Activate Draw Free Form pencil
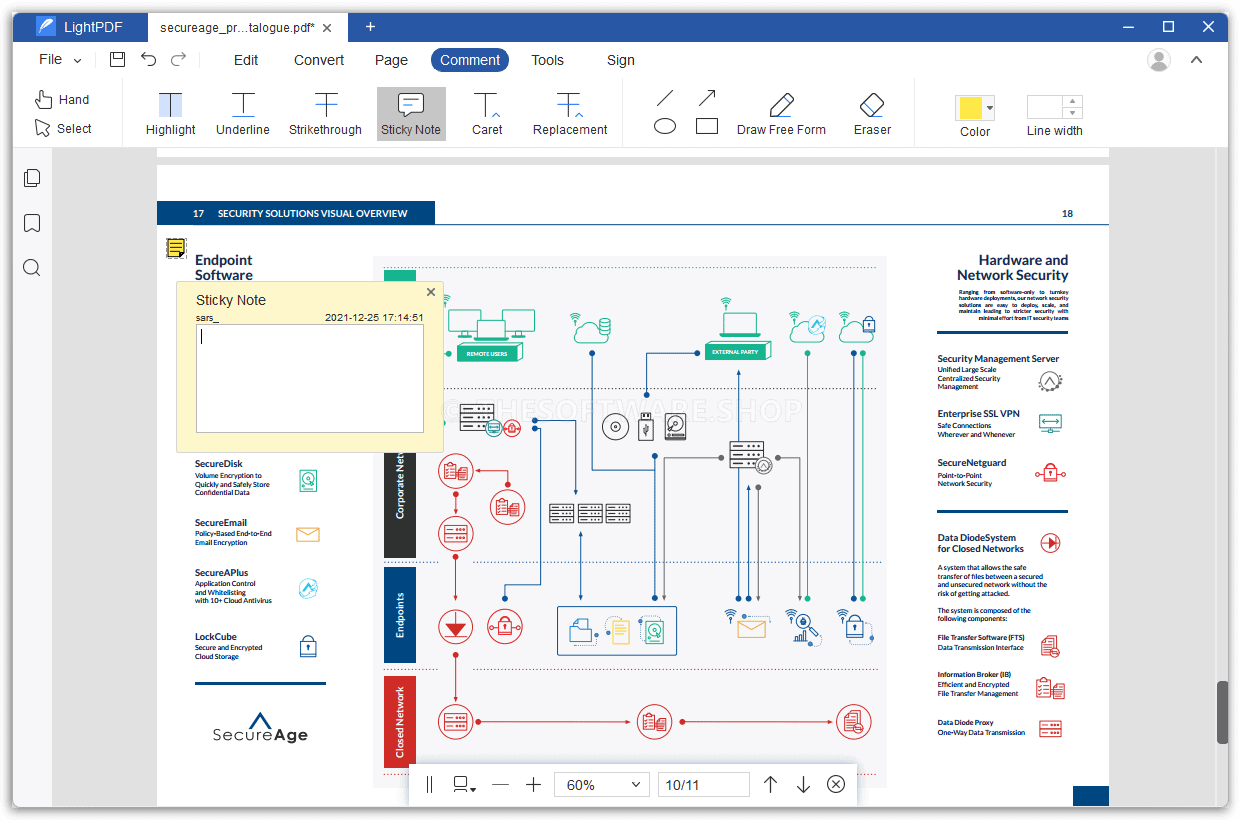The height and width of the screenshot is (820, 1241). [781, 113]
